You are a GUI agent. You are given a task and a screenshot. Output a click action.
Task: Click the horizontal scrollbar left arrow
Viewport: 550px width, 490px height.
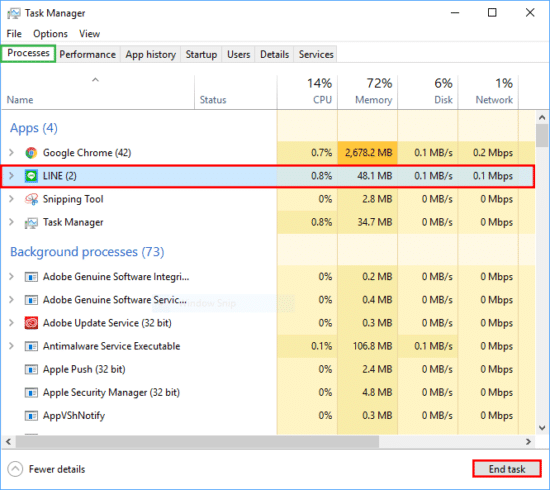click(8, 442)
